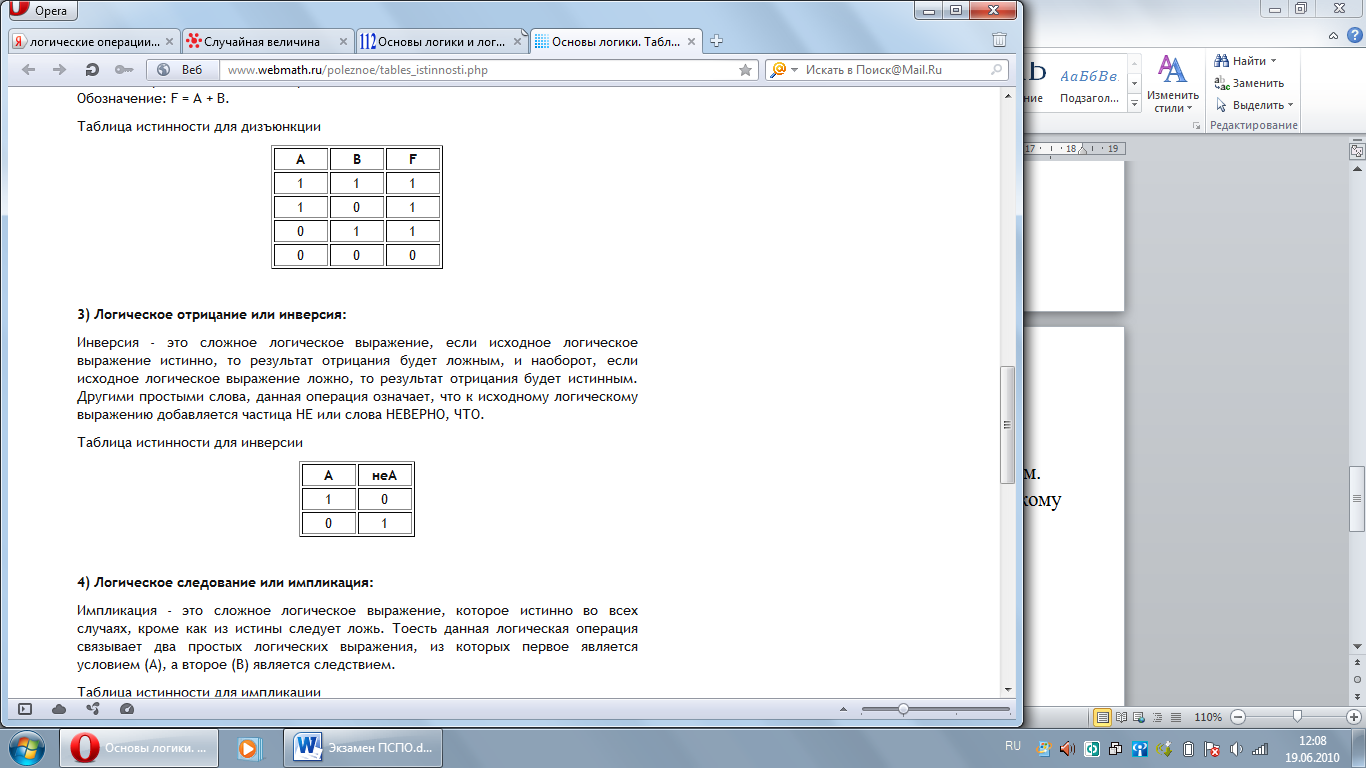
Task: Open the Windows Start menu
Action: [26, 747]
